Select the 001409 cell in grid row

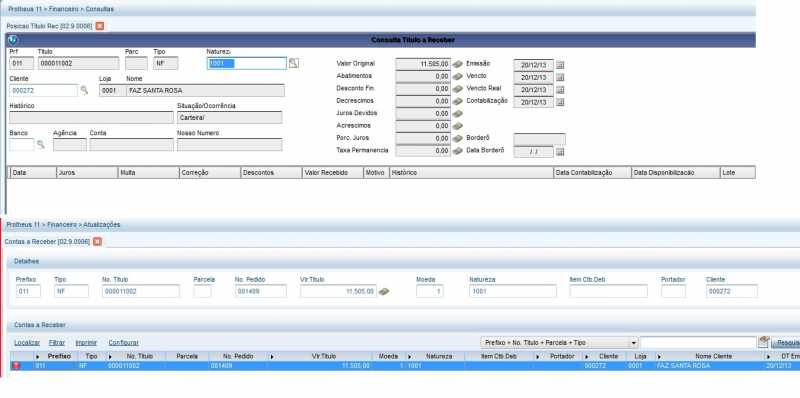(238, 366)
